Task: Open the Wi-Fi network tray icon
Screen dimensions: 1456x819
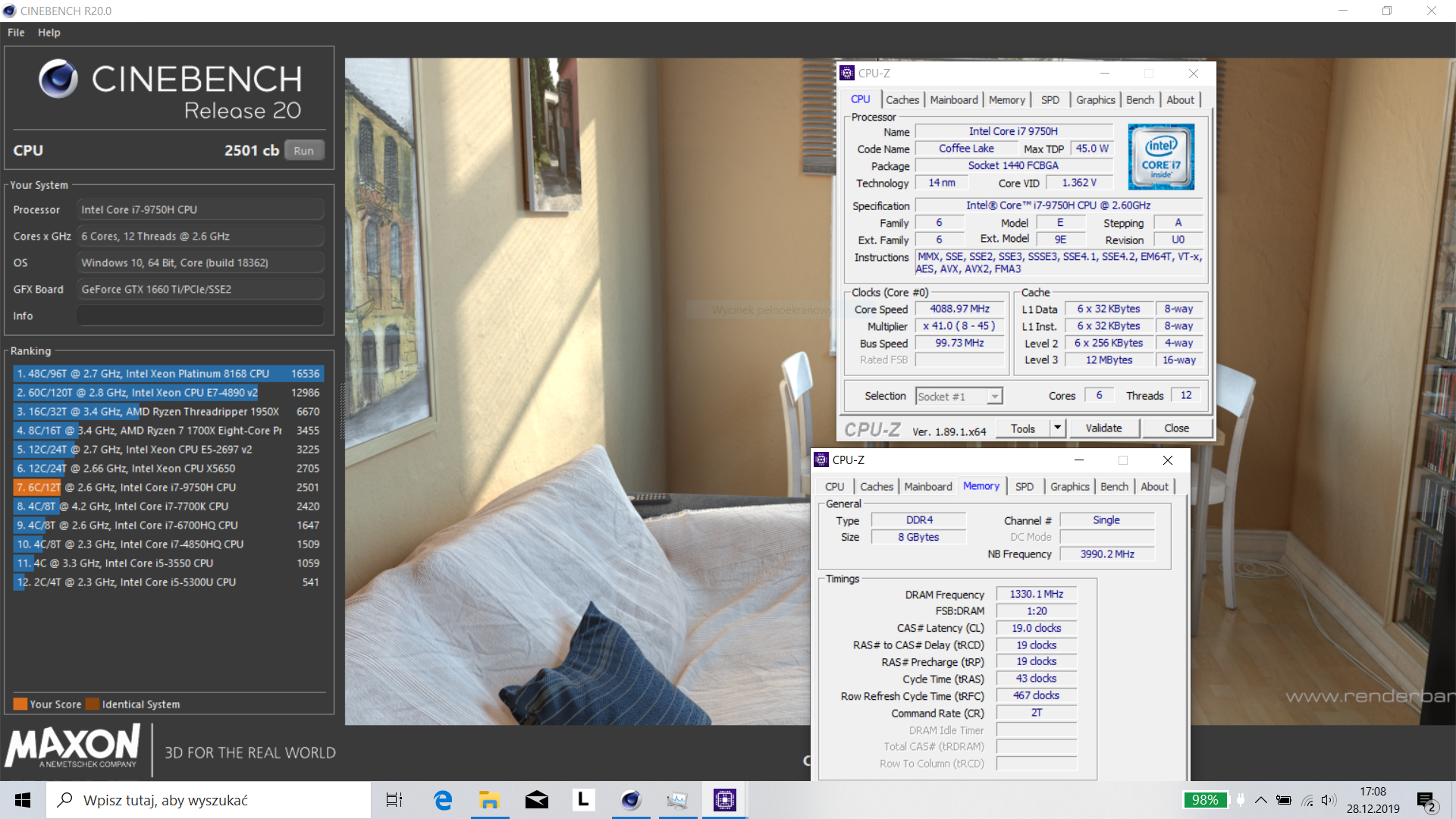Action: coord(1307,800)
